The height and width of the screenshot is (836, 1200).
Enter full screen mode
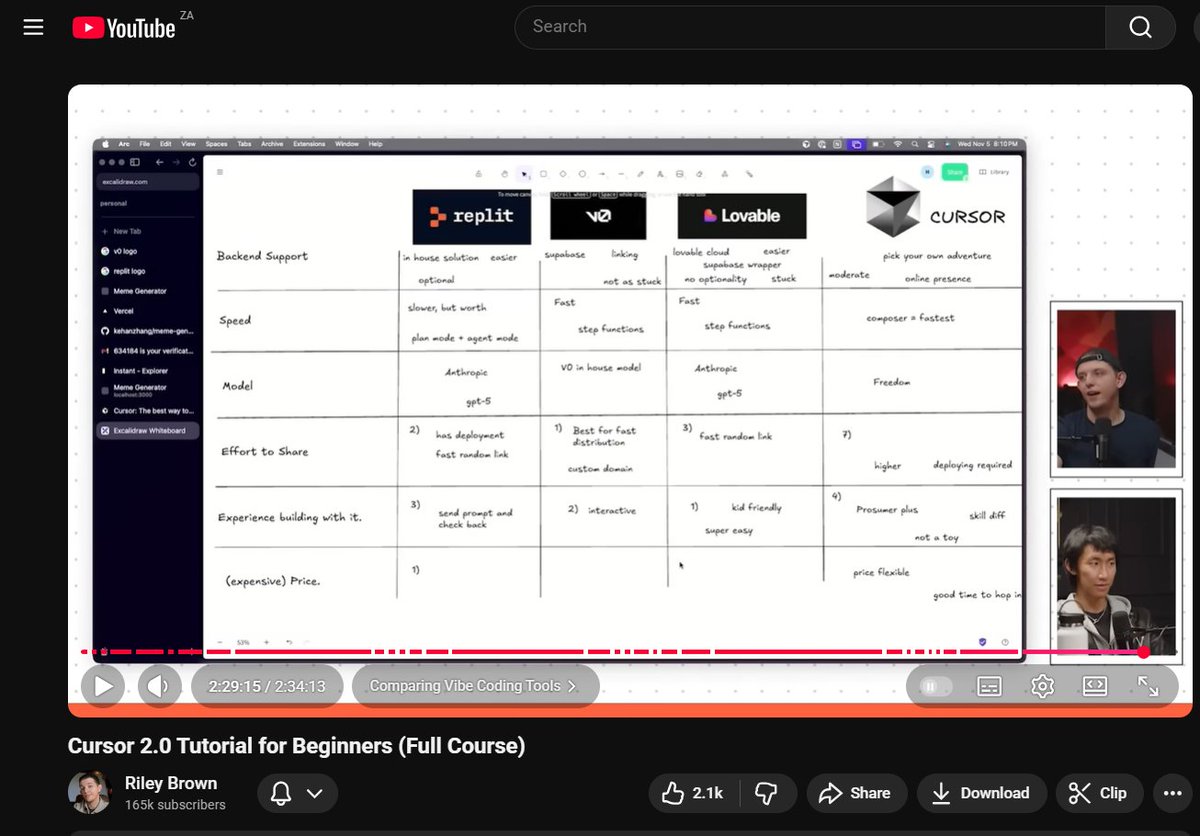click(x=1148, y=686)
